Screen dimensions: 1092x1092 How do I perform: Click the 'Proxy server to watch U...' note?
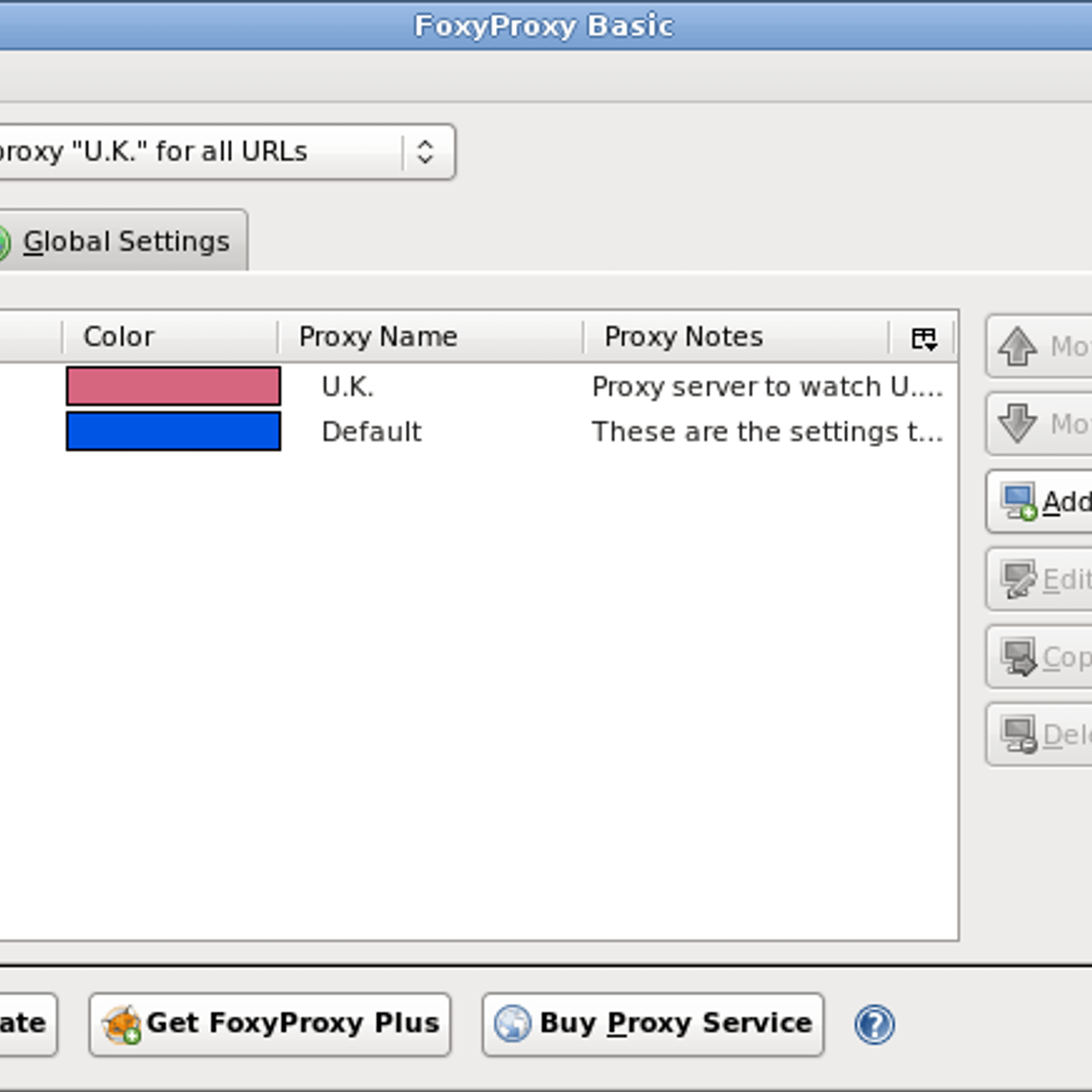tap(767, 387)
